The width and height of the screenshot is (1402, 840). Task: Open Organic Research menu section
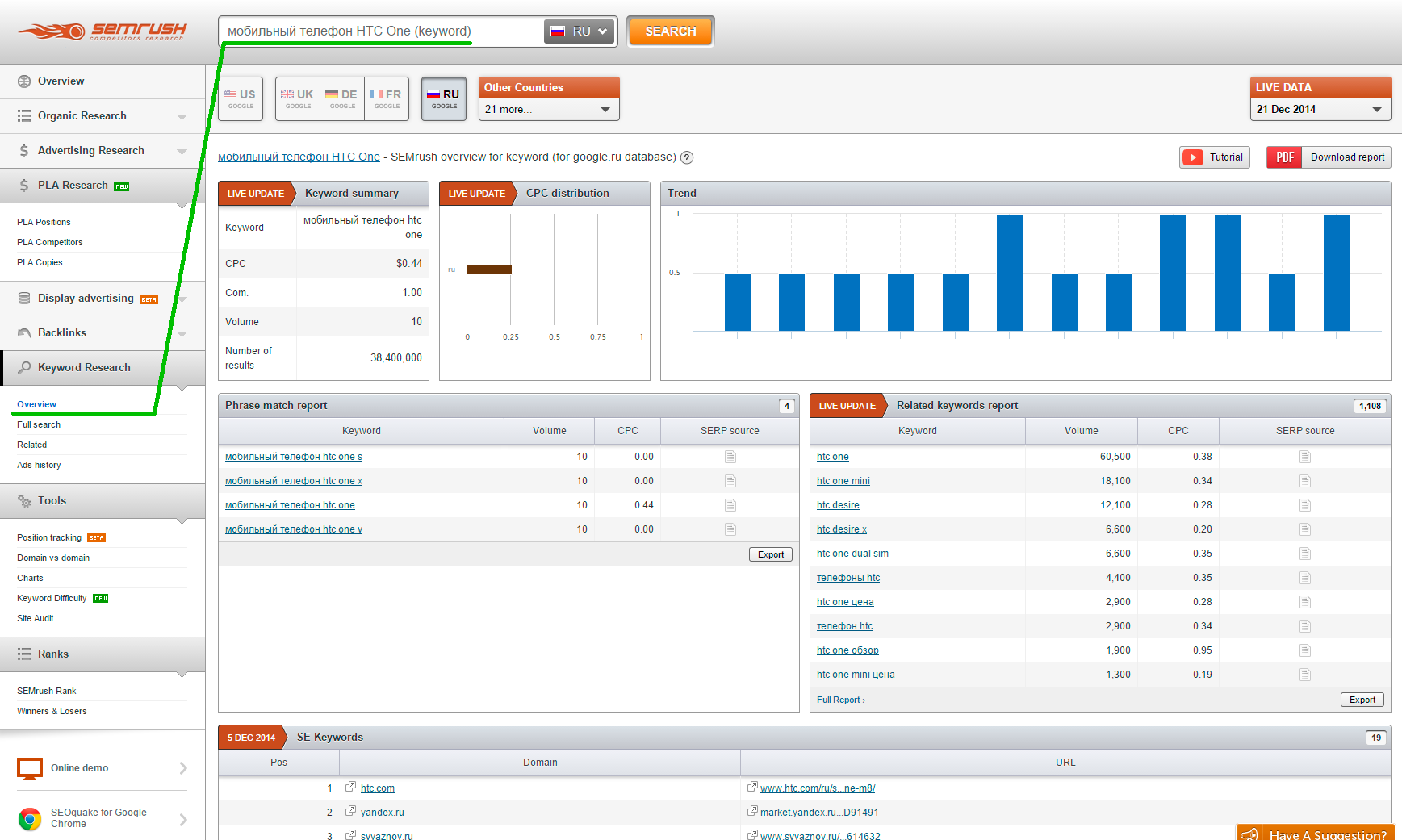pos(82,116)
